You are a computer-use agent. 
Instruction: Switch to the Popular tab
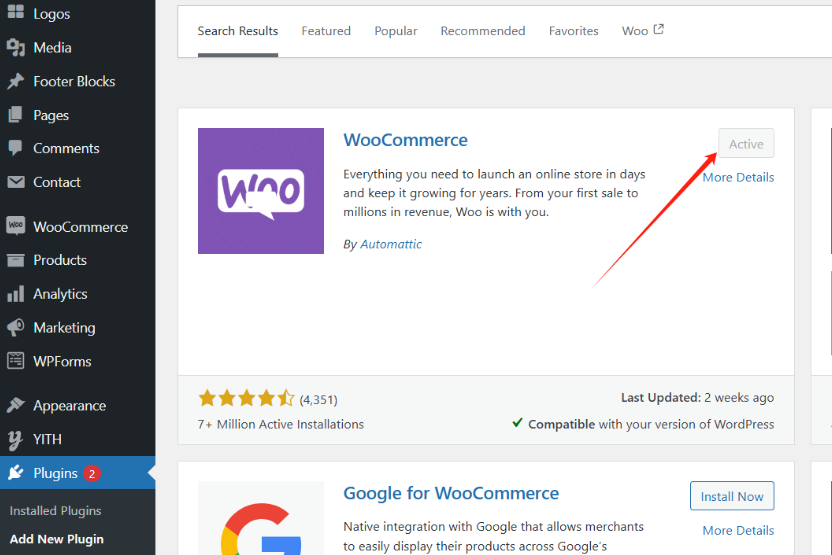pos(396,31)
